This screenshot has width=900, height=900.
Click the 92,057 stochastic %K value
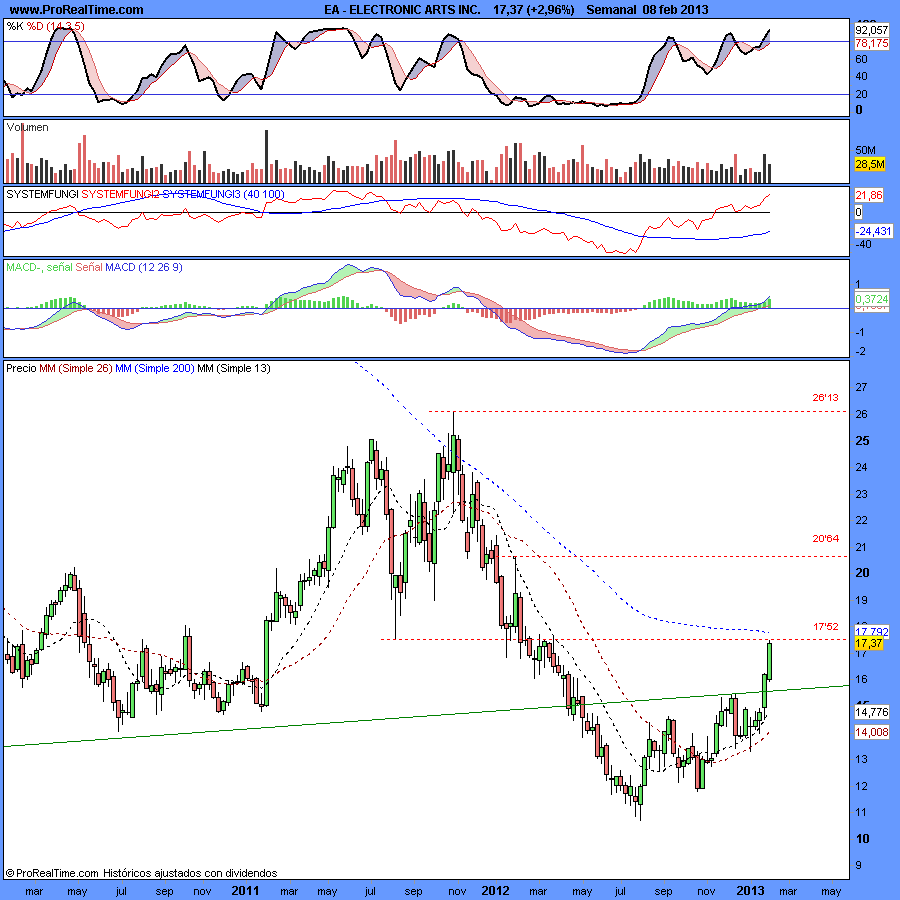click(x=871, y=30)
